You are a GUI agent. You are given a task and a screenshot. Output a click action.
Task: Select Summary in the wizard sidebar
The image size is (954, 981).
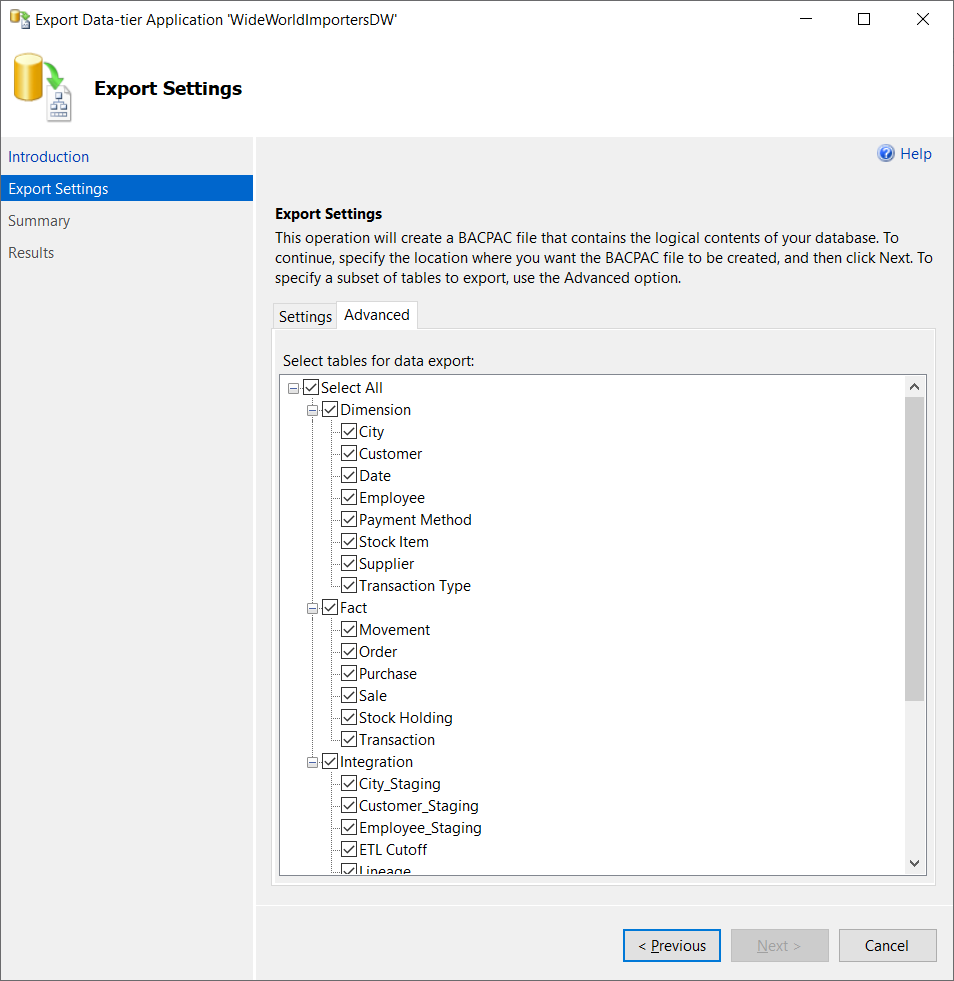39,220
